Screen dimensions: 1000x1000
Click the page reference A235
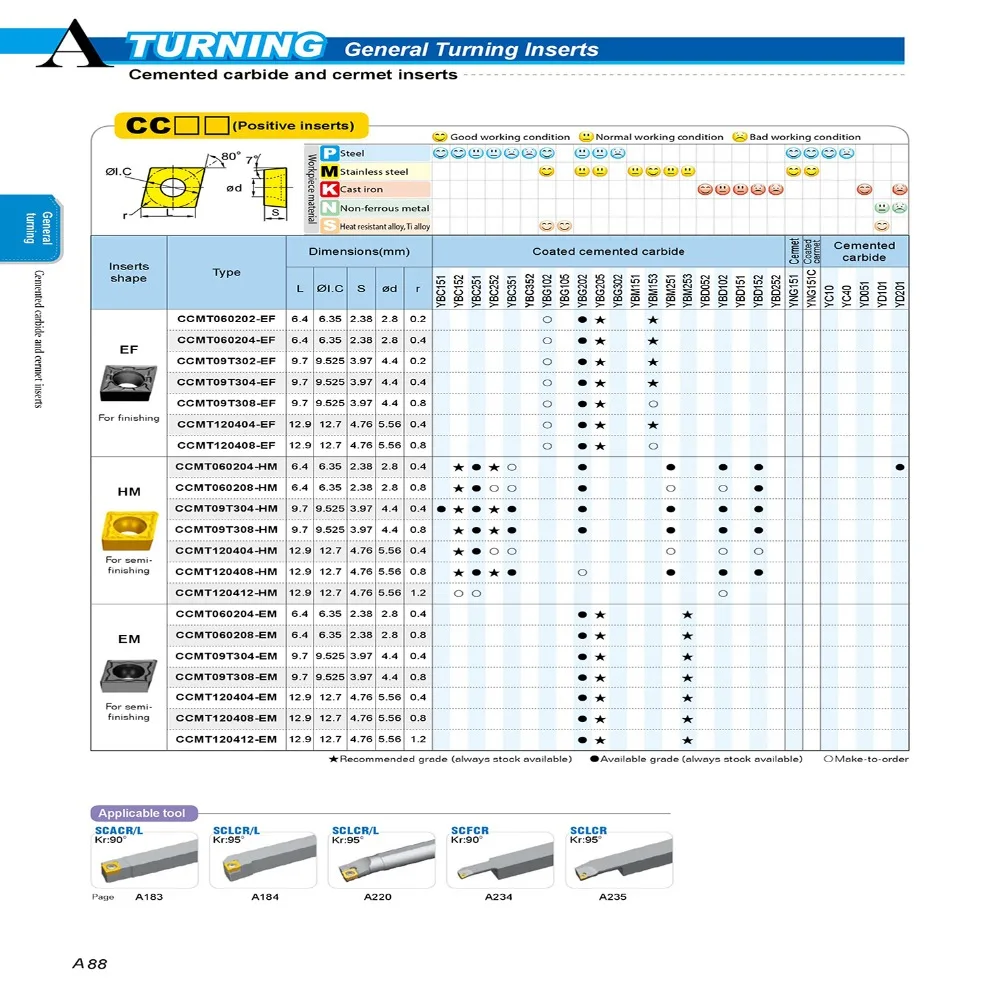(x=613, y=897)
